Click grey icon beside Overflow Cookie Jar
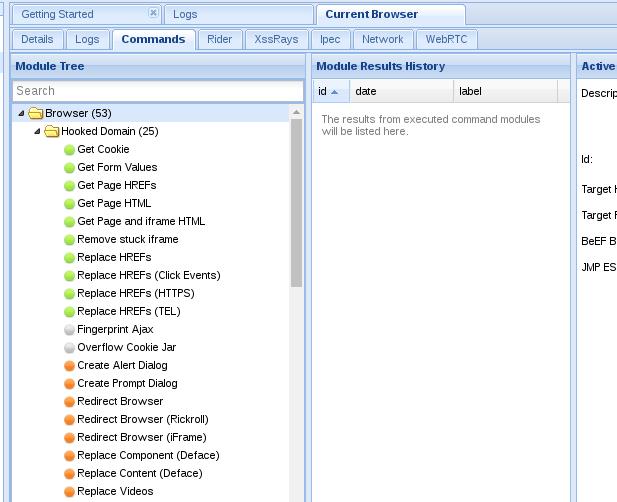The height and width of the screenshot is (502, 617). coord(69,348)
